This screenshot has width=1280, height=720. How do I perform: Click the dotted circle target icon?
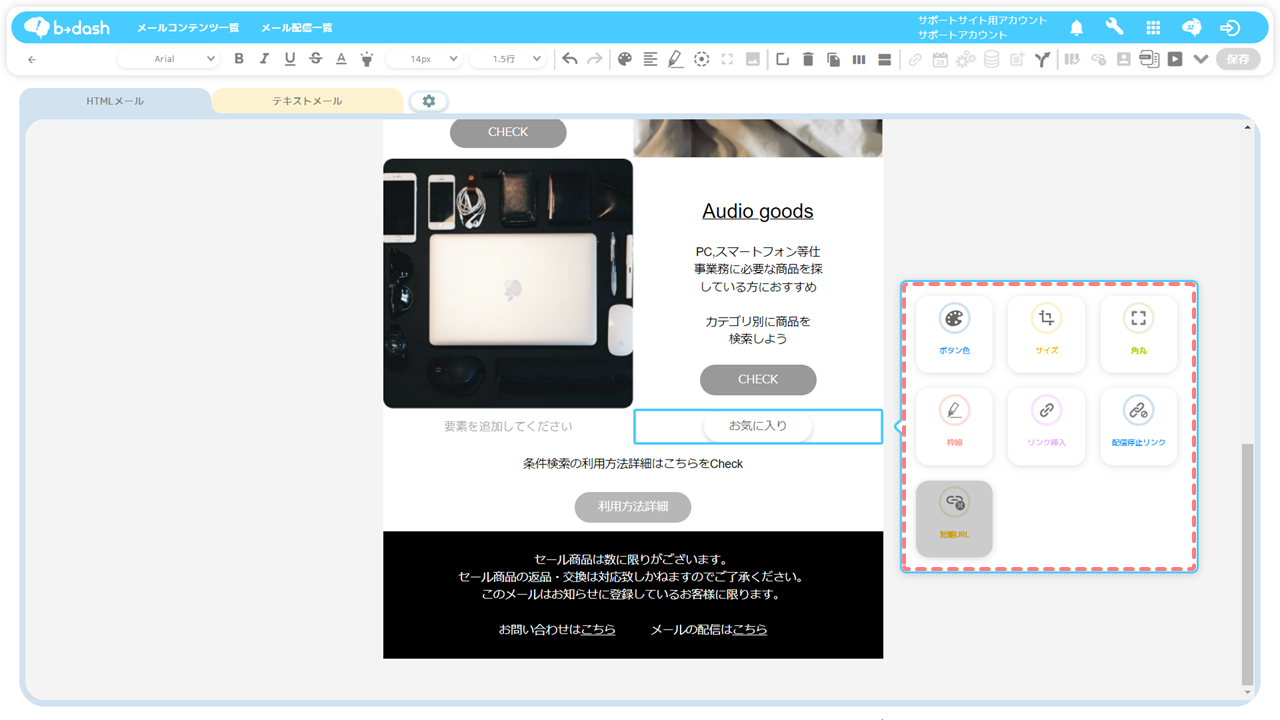click(x=702, y=59)
